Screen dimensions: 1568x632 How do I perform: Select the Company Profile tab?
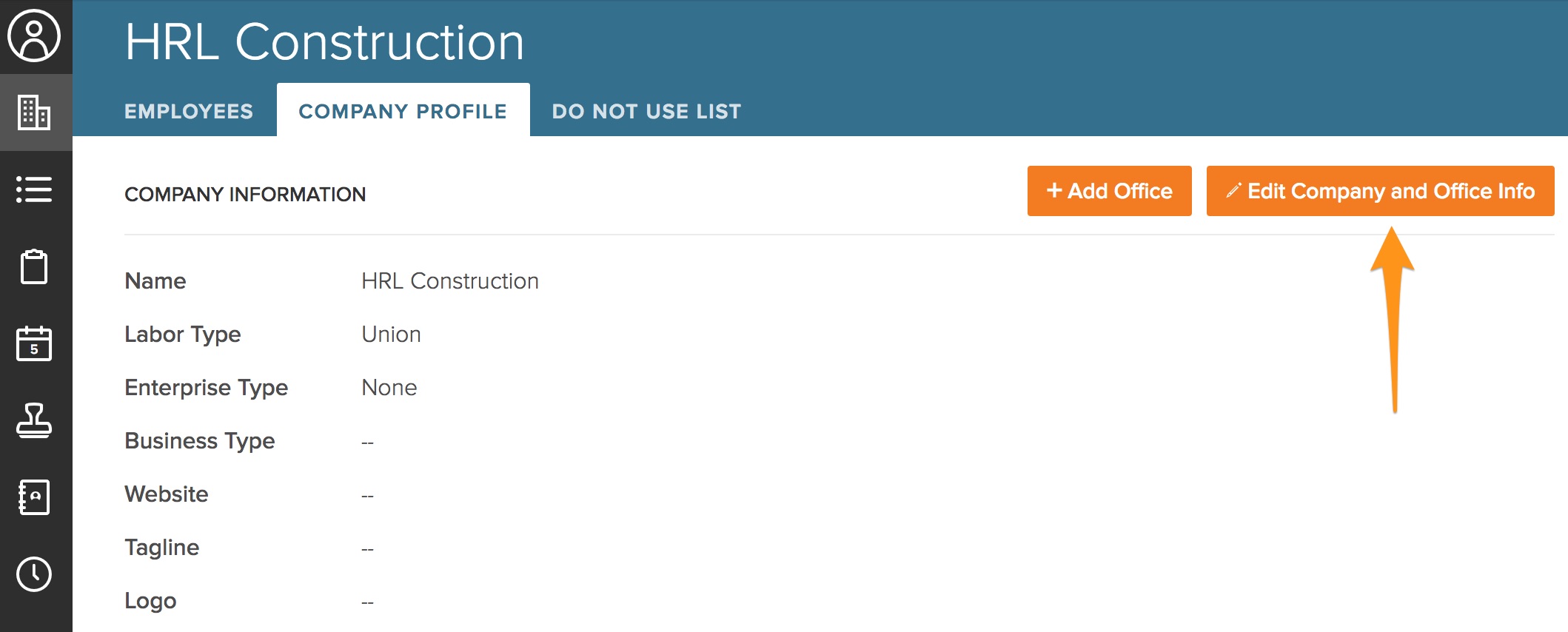[403, 111]
